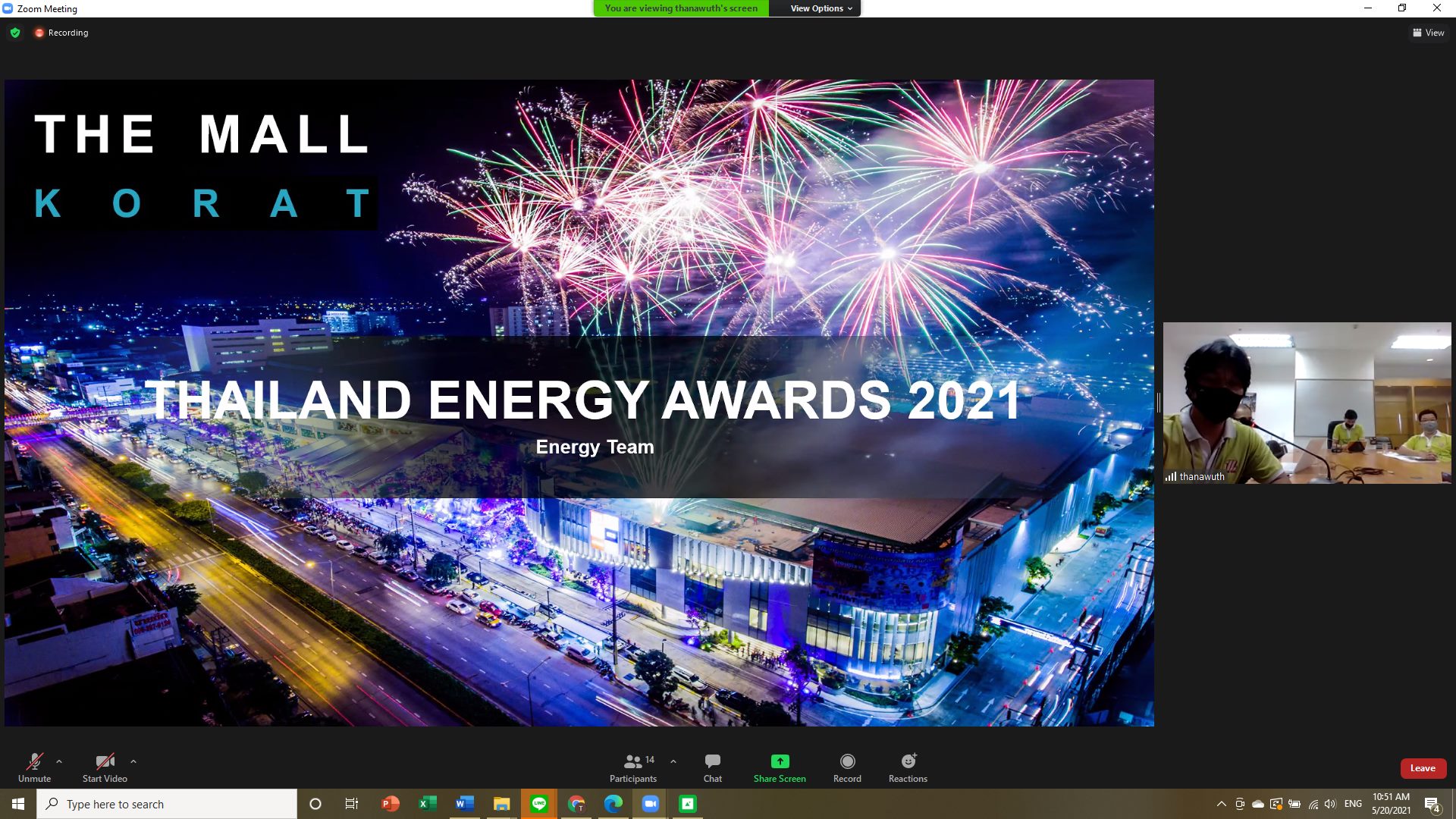Open the View Options dropdown
Screen dimensions: 1456x819
coord(821,8)
